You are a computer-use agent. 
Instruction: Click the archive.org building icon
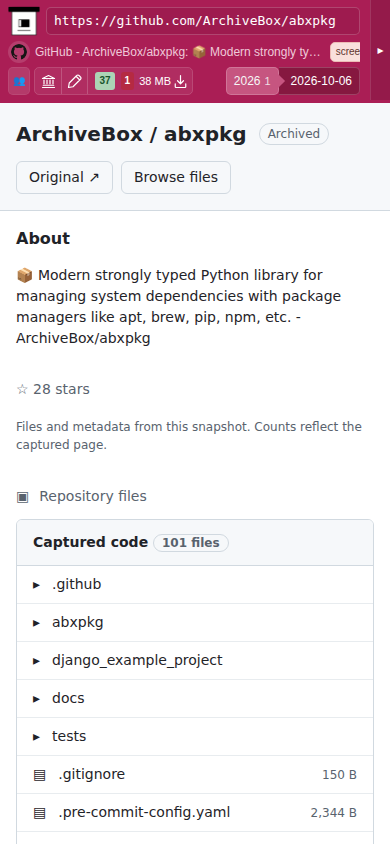48,81
